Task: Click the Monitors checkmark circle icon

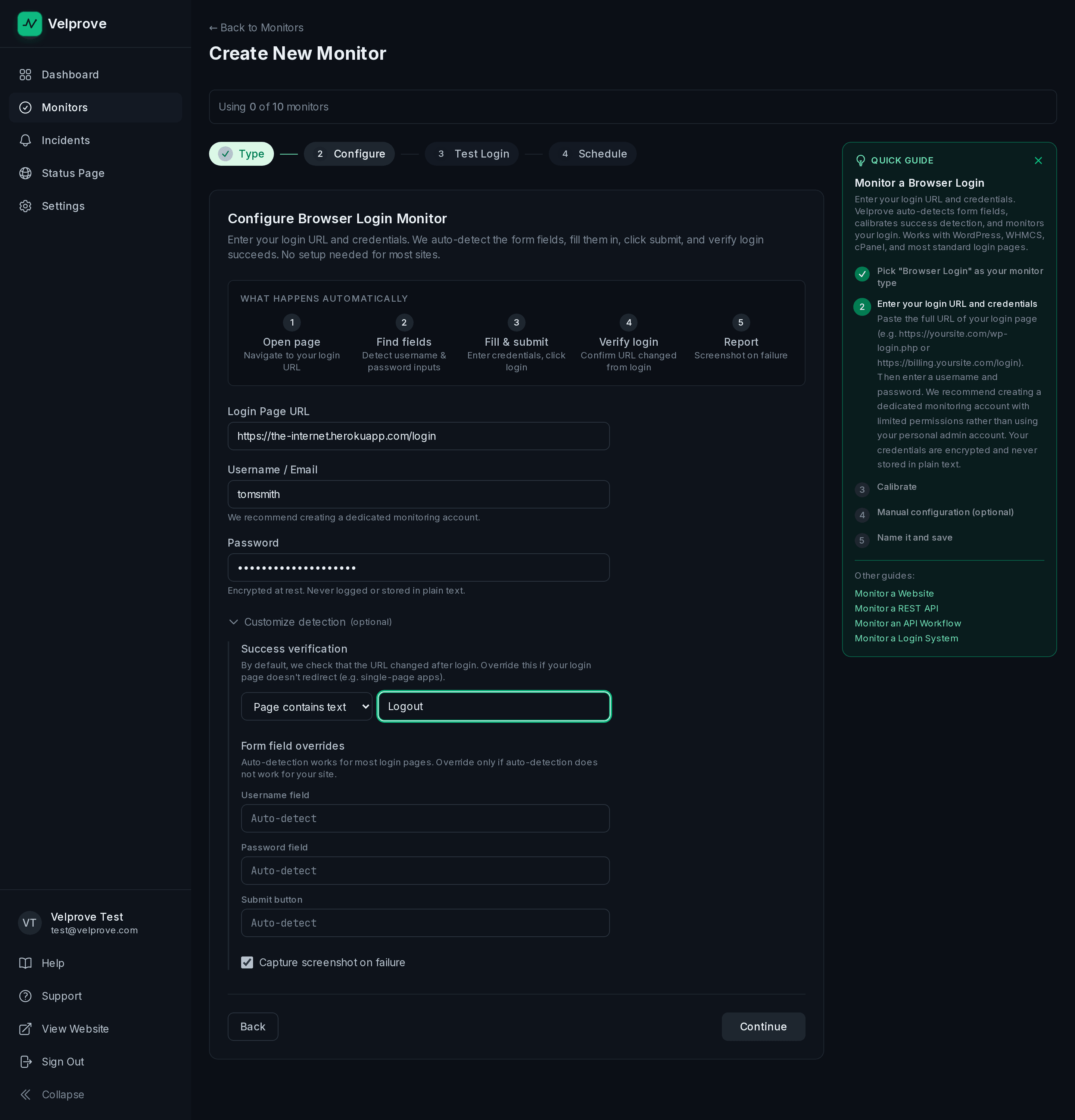Action: (25, 108)
